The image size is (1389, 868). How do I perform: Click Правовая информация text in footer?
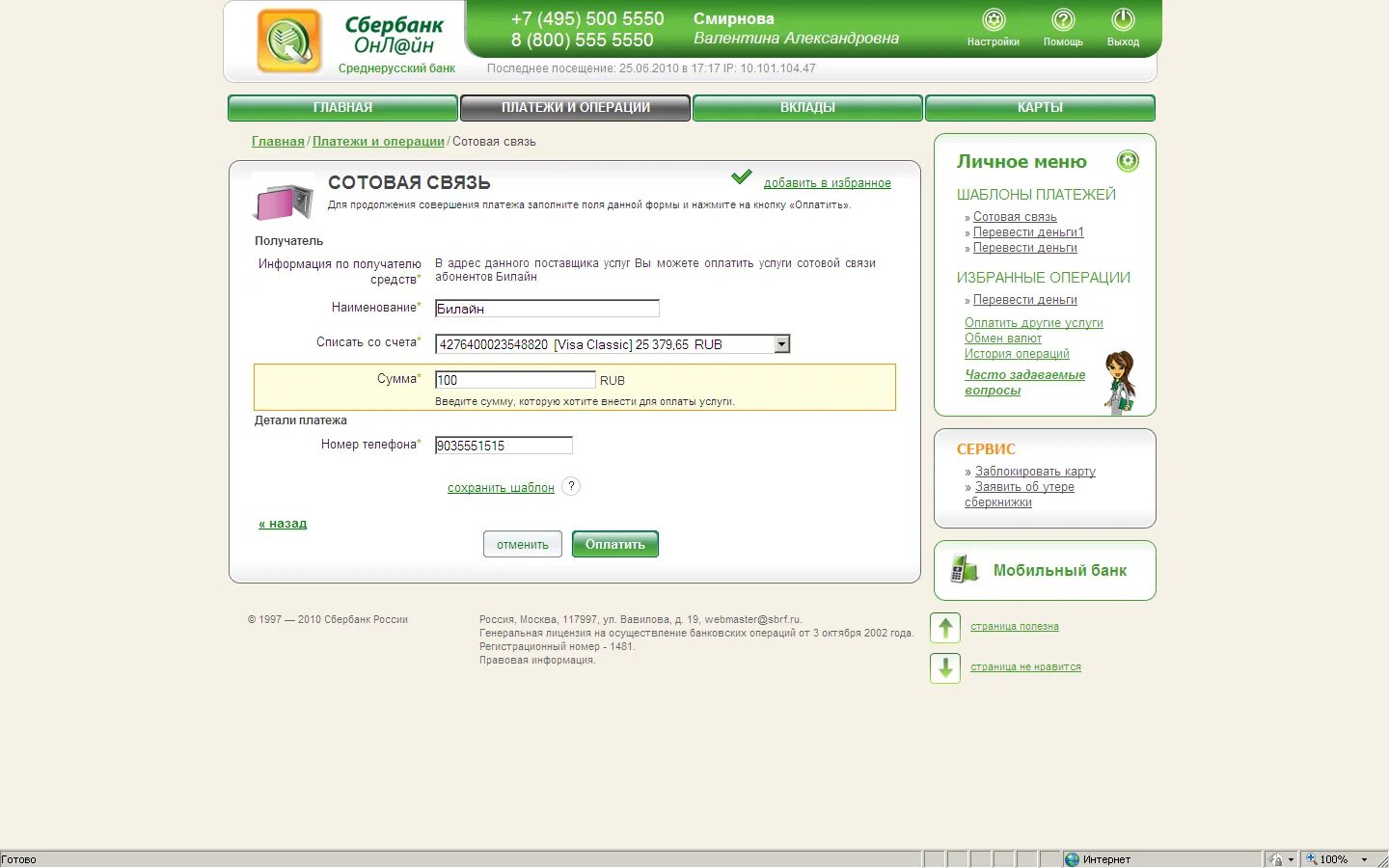[x=537, y=661]
